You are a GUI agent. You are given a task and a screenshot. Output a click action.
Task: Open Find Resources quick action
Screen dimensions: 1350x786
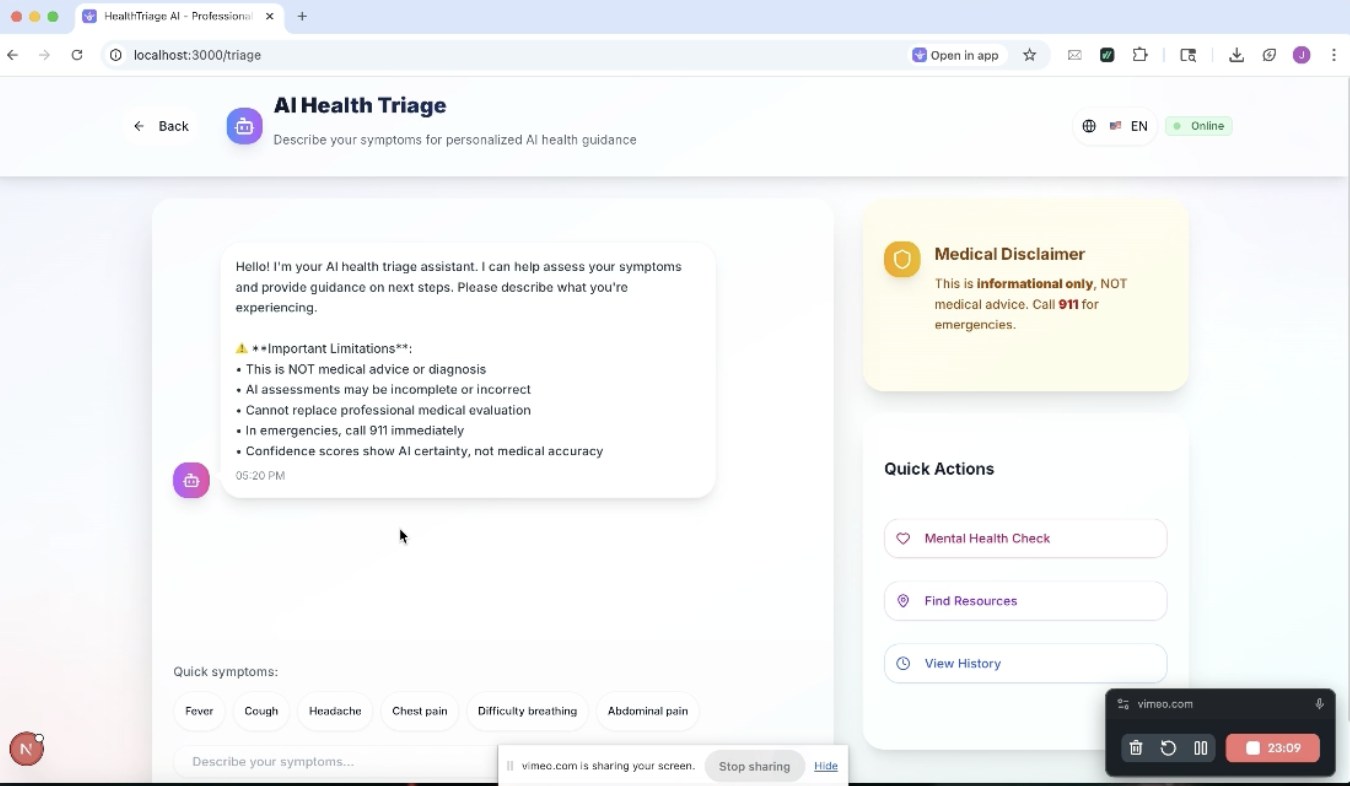tap(1025, 601)
